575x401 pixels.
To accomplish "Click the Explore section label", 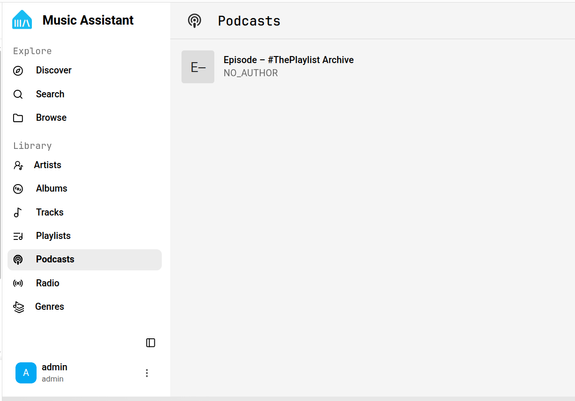I will click(32, 51).
